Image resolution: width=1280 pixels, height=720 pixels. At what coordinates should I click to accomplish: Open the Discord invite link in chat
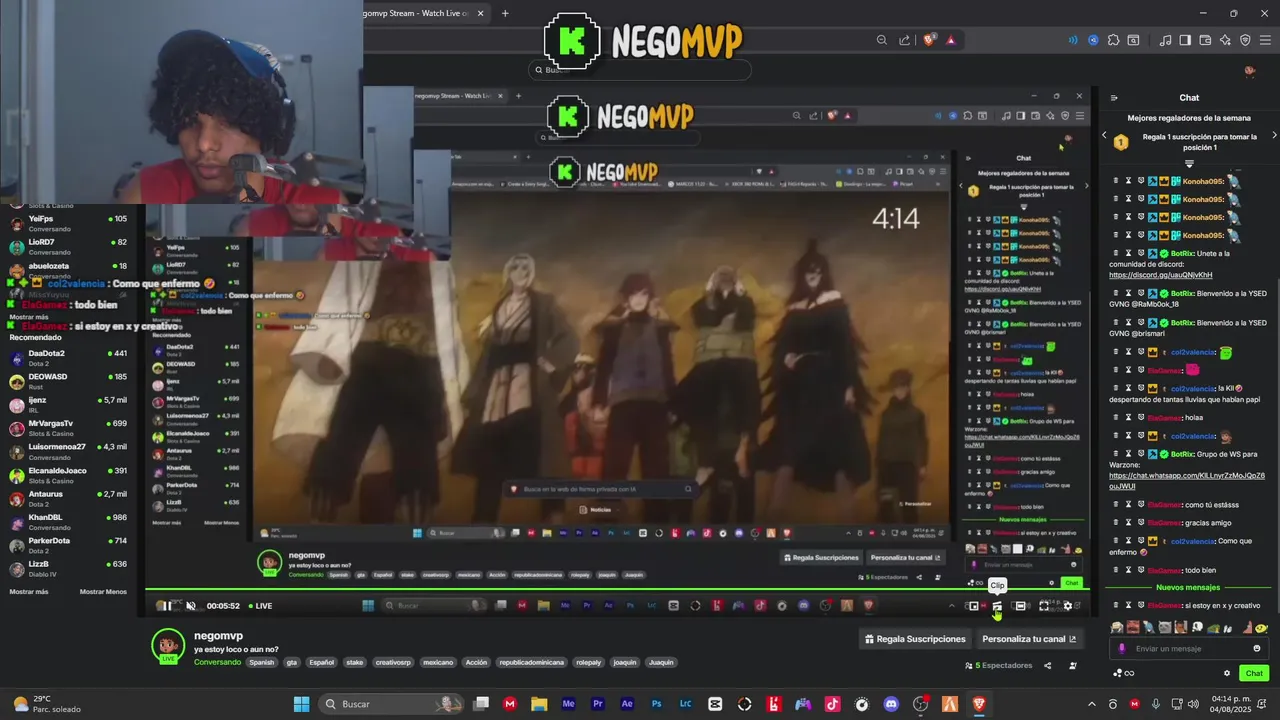[x=1160, y=275]
